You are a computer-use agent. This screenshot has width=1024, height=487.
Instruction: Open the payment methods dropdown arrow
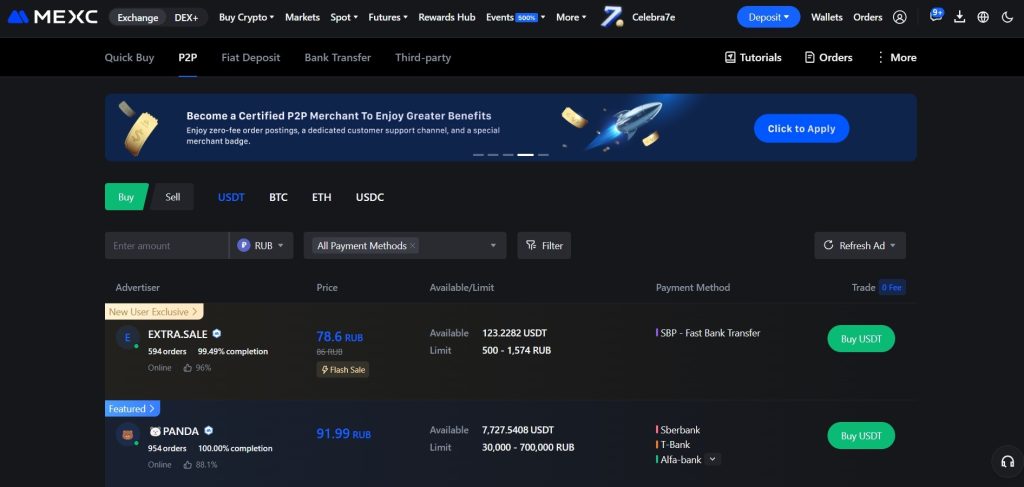(x=493, y=245)
